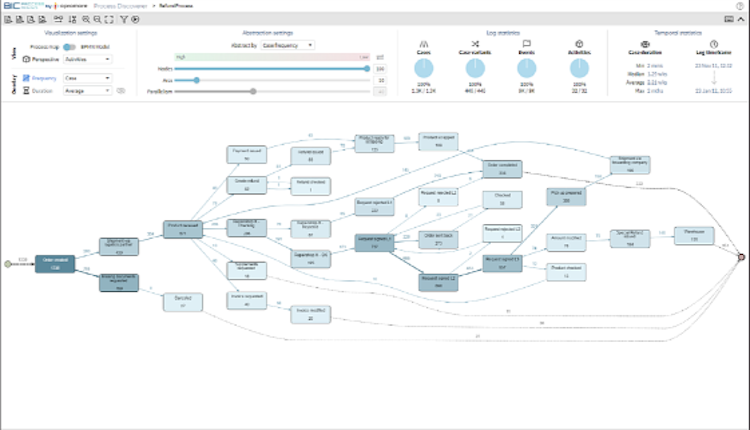Image resolution: width=750 pixels, height=430 pixels.
Task: Toggle Process map / BPMN model switch
Action: 70,47
